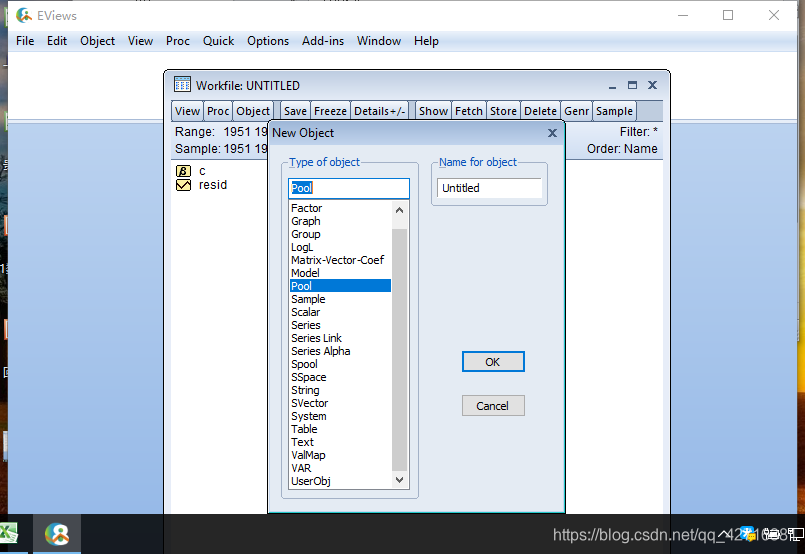Click the workfile Proc toolbar button
805x554 pixels.
[x=218, y=111]
